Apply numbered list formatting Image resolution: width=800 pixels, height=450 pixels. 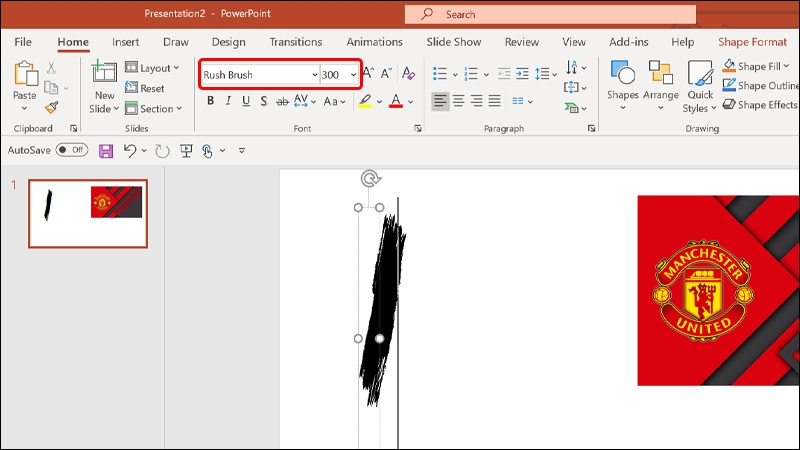point(470,74)
